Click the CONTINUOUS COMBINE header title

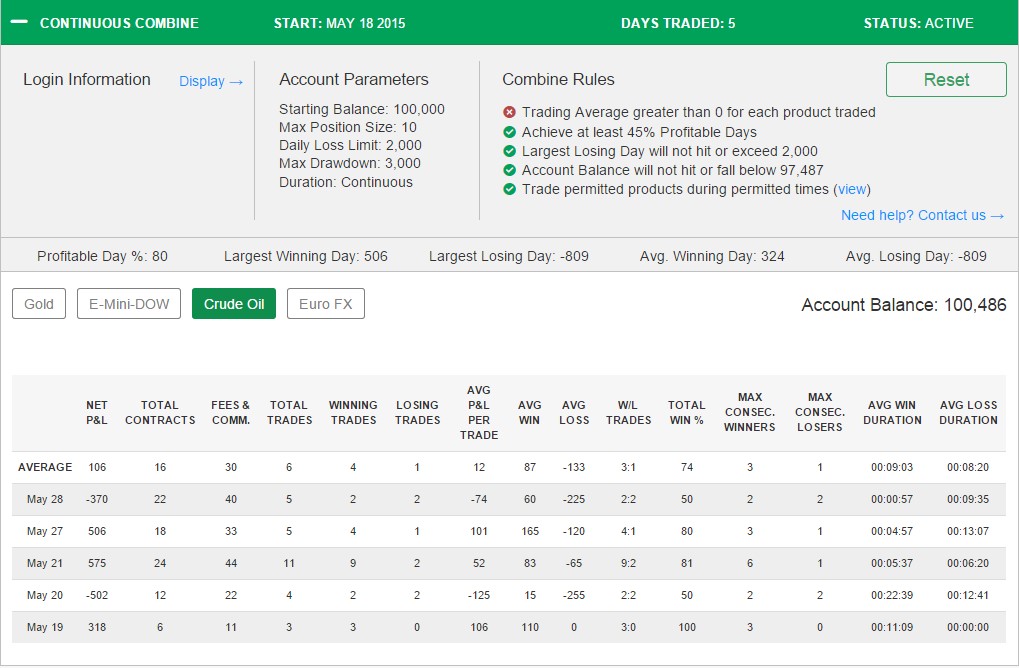point(120,23)
